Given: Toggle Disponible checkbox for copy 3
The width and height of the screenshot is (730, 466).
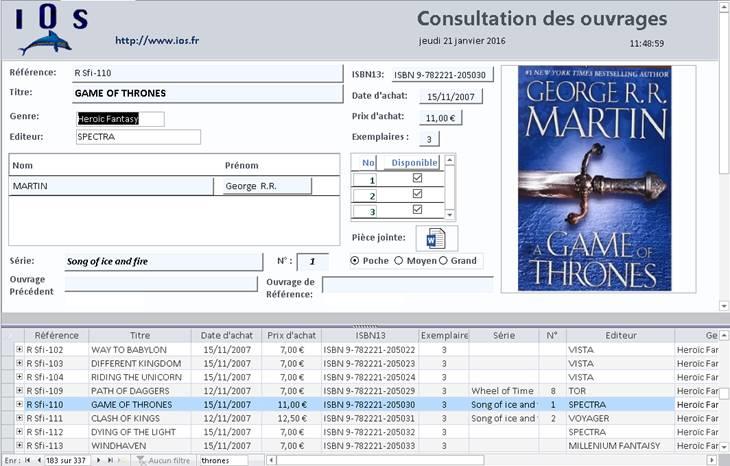Looking at the screenshot, I should click(x=418, y=209).
